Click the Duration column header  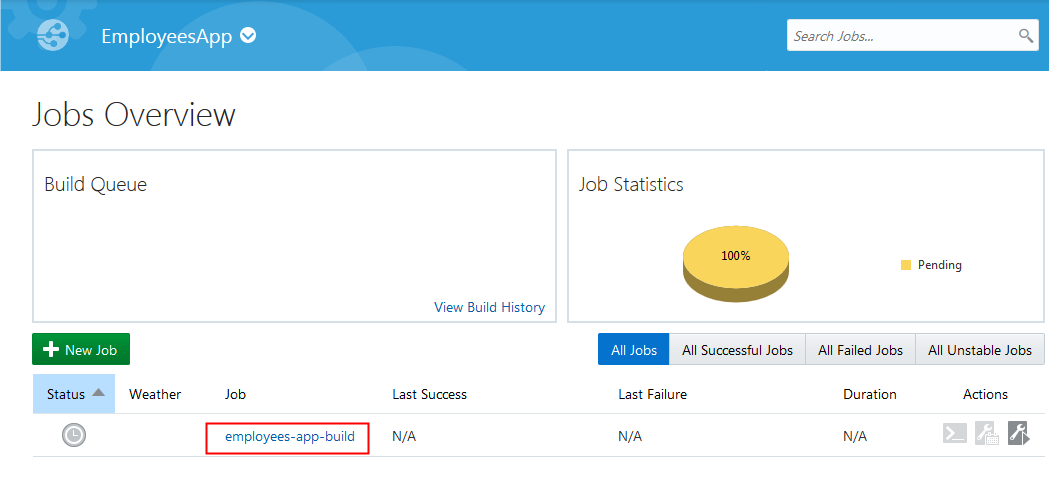coord(869,394)
